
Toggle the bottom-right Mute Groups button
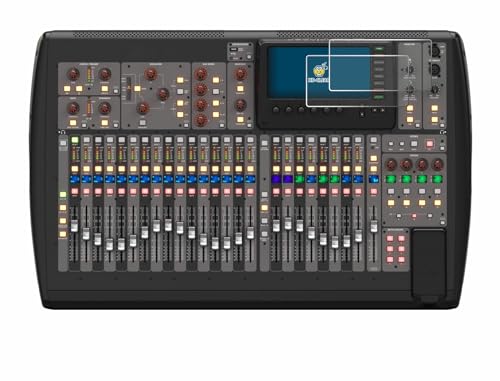pos(401,259)
